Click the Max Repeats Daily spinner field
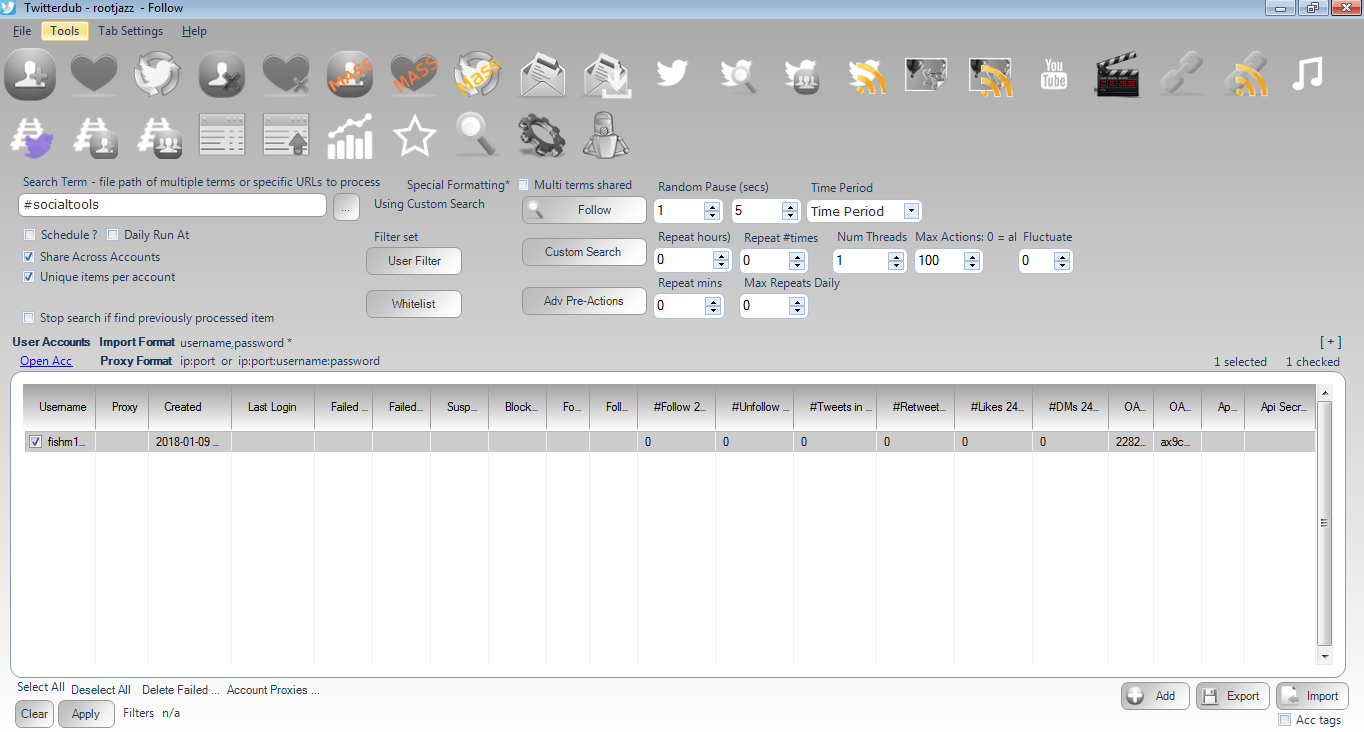This screenshot has width=1364, height=732. pos(773,306)
